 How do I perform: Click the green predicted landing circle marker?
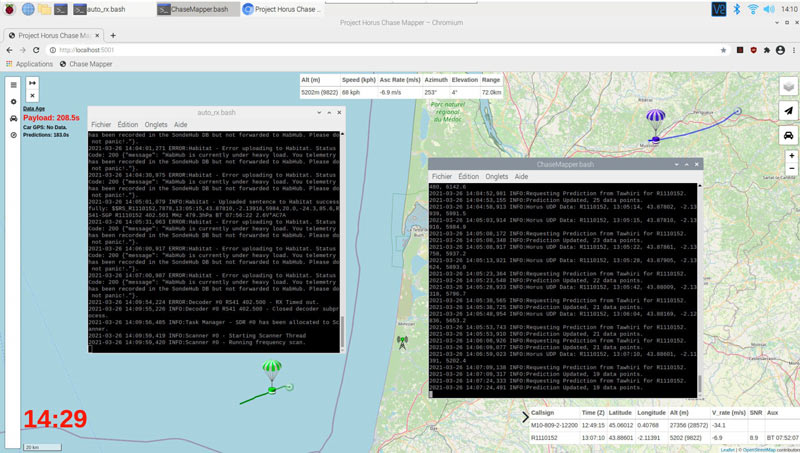click(x=290, y=387)
